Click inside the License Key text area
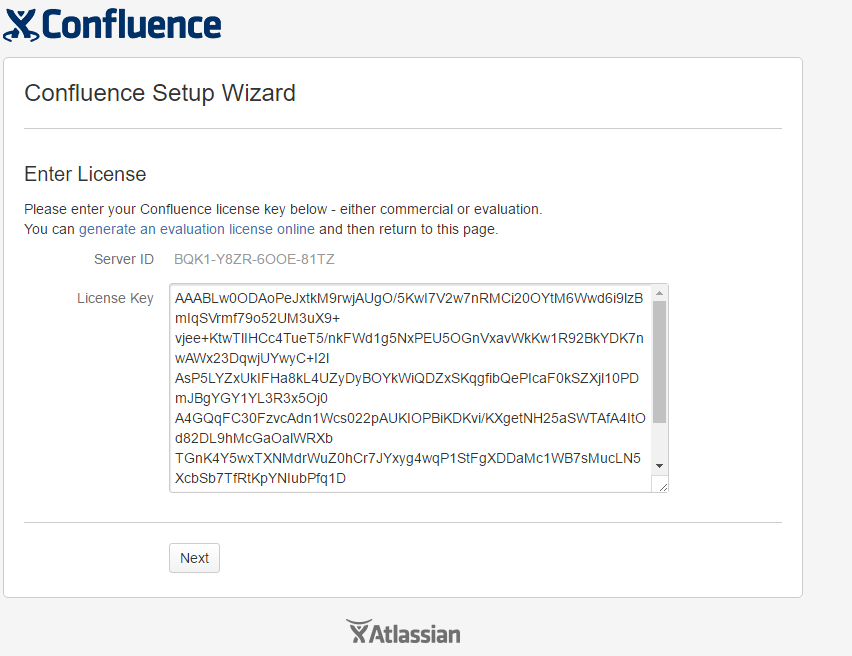 [410, 388]
